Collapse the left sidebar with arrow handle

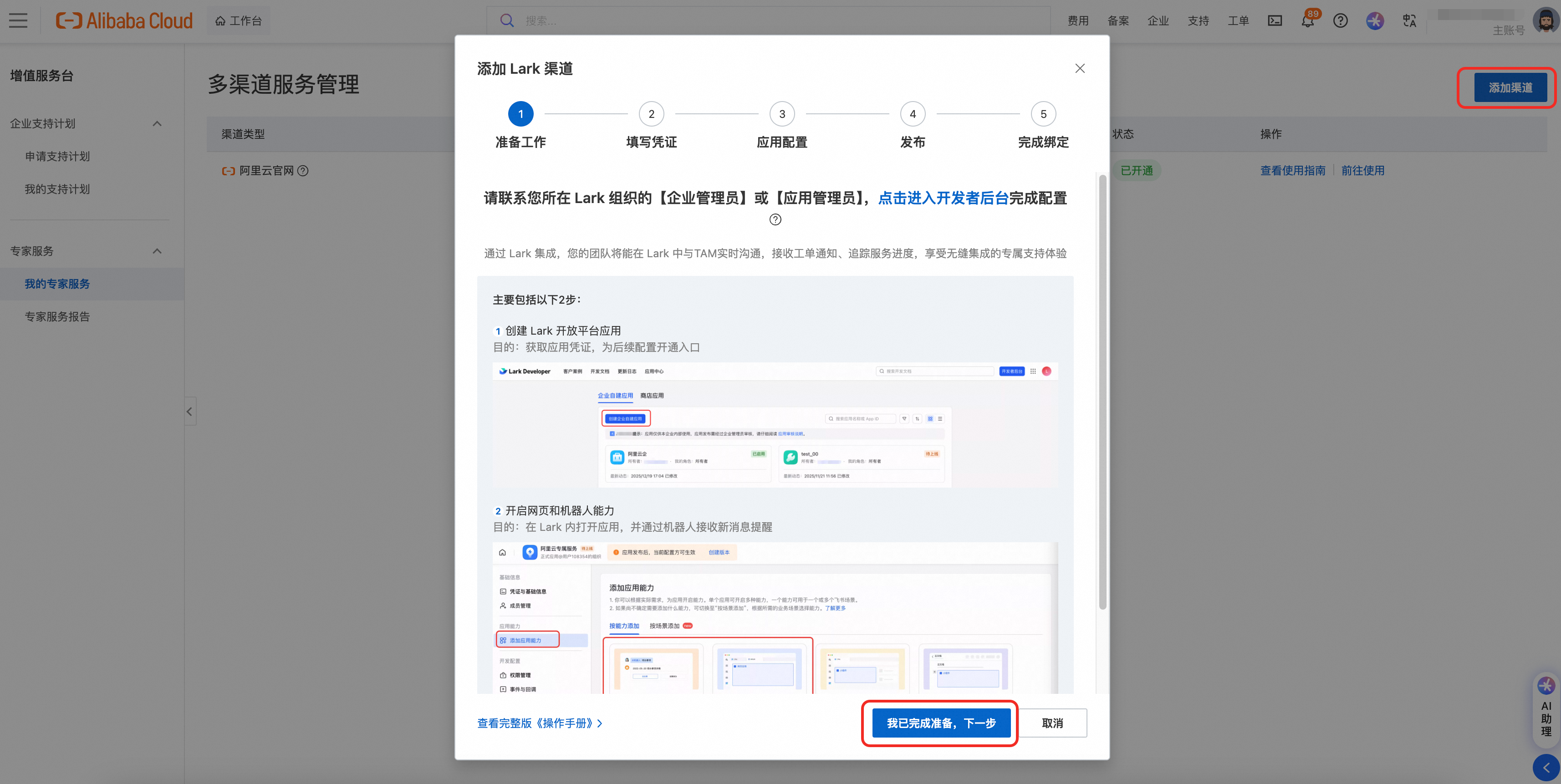point(190,412)
